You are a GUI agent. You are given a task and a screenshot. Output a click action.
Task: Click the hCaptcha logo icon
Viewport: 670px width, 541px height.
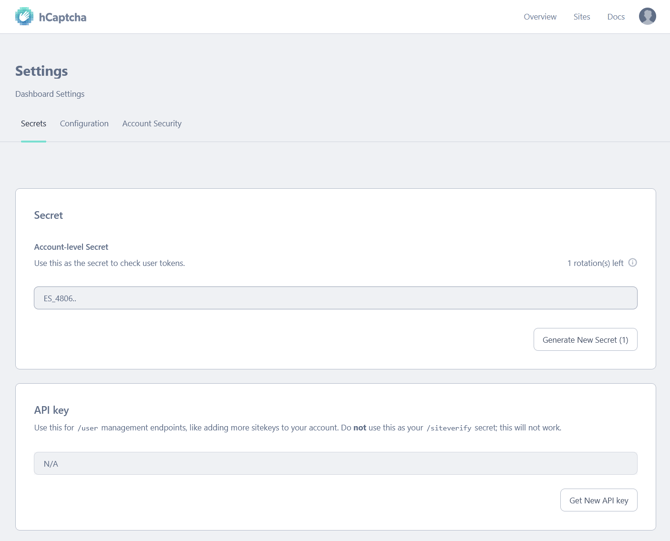click(x=24, y=17)
